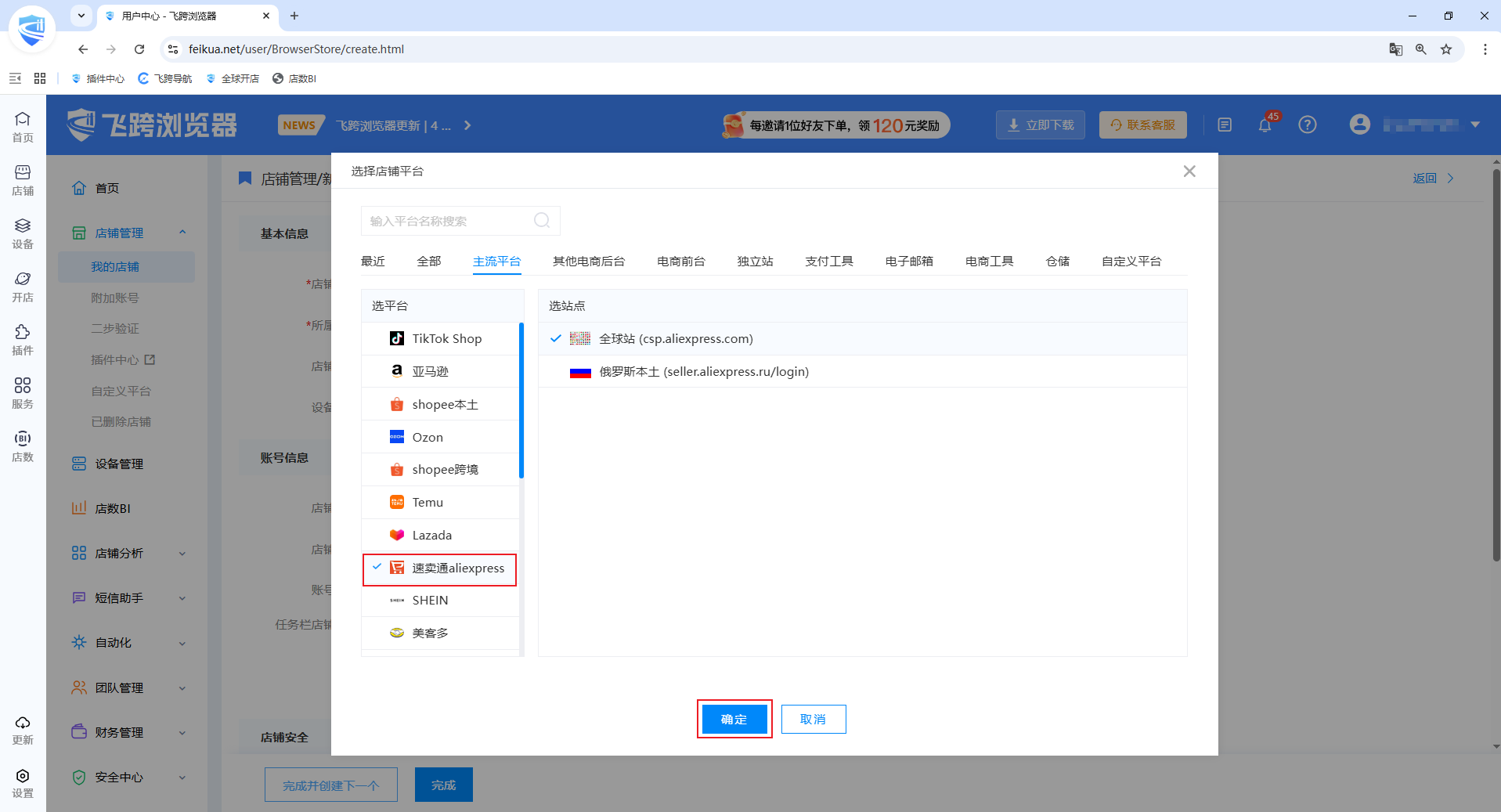The height and width of the screenshot is (812, 1501).
Task: Click the 立即下载 download button
Action: tap(1041, 125)
